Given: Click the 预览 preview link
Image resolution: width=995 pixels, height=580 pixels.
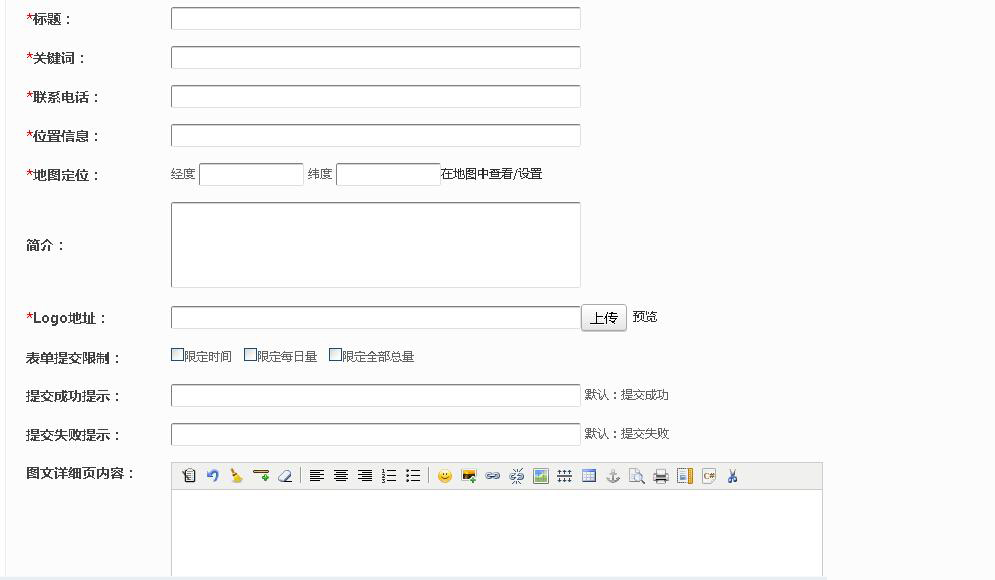Looking at the screenshot, I should [645, 317].
